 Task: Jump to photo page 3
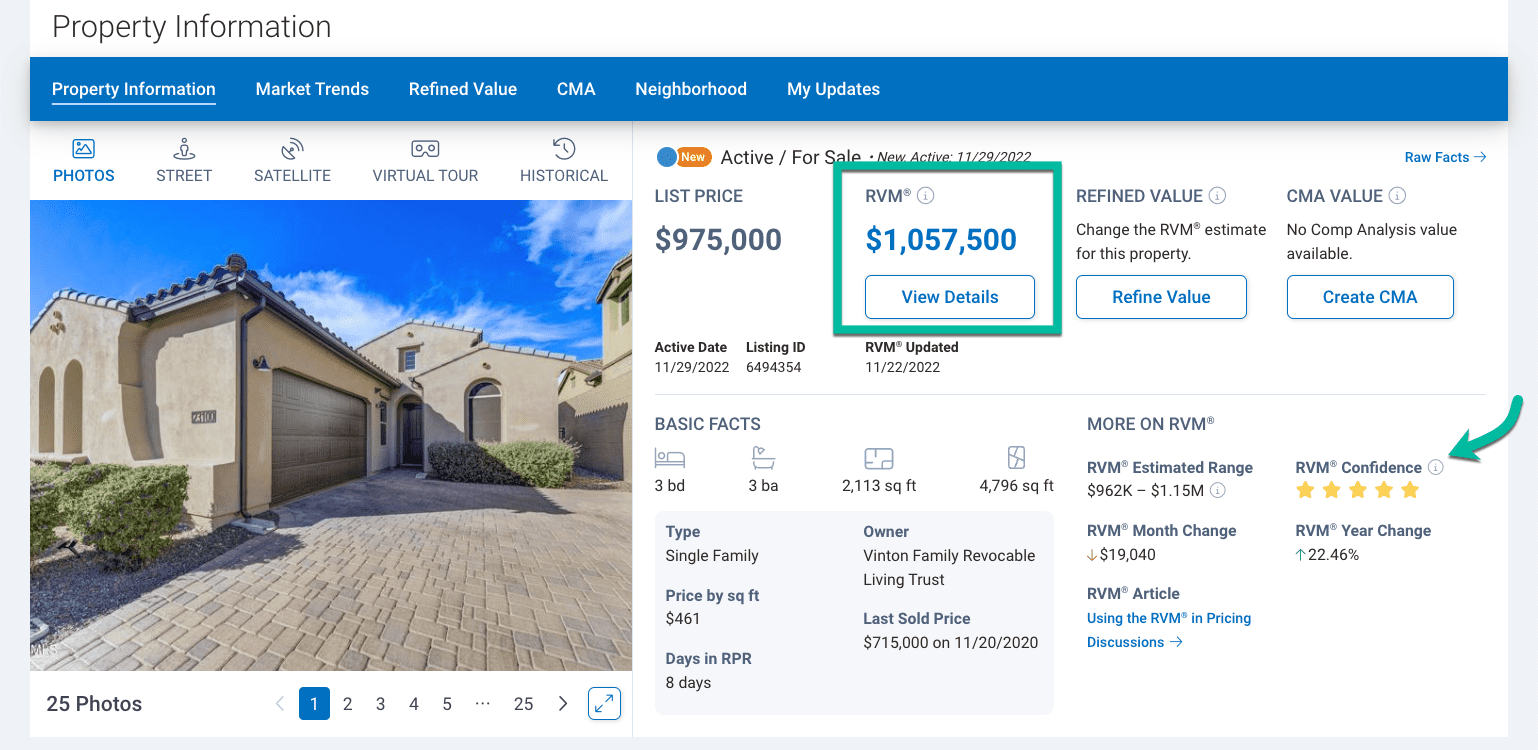click(x=381, y=704)
